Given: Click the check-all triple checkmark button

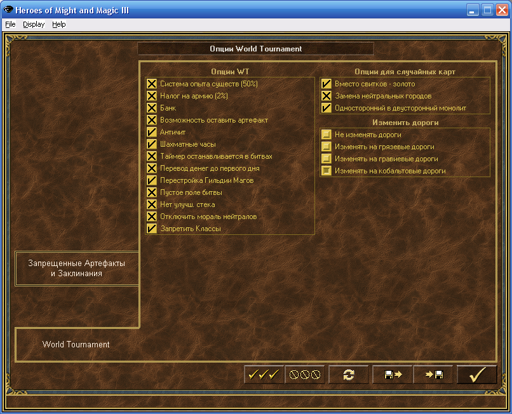Looking at the screenshot, I should (264, 375).
